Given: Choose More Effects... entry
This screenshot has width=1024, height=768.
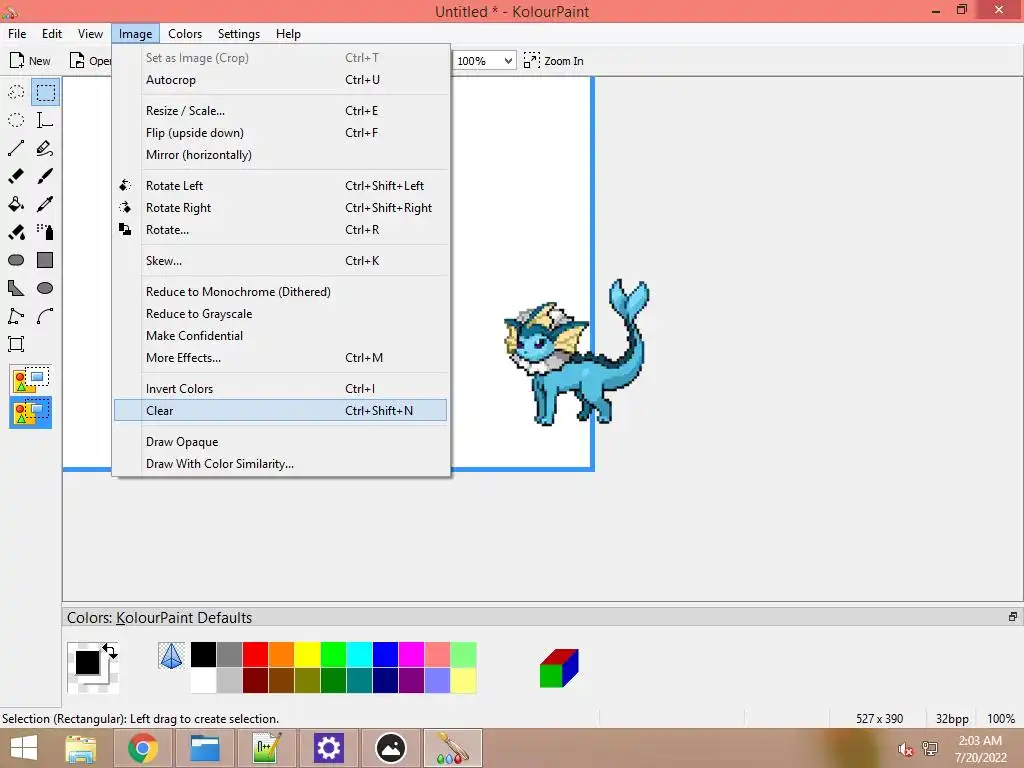Looking at the screenshot, I should 280,358.
